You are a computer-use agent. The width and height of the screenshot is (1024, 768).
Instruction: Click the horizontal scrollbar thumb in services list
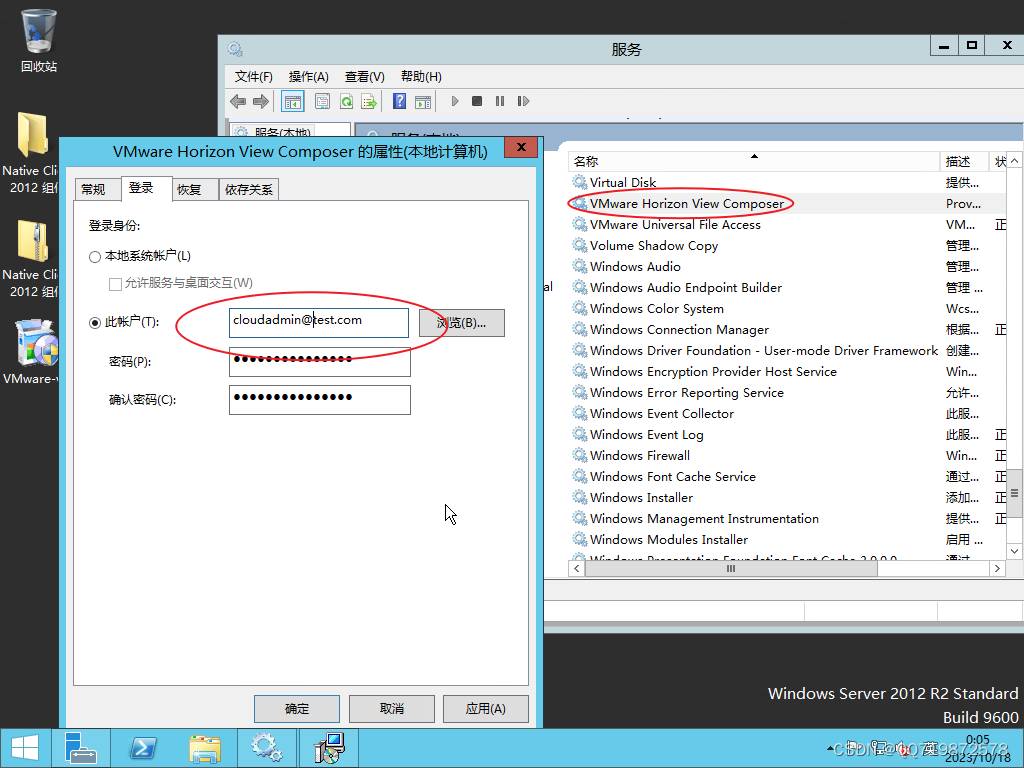coord(731,569)
